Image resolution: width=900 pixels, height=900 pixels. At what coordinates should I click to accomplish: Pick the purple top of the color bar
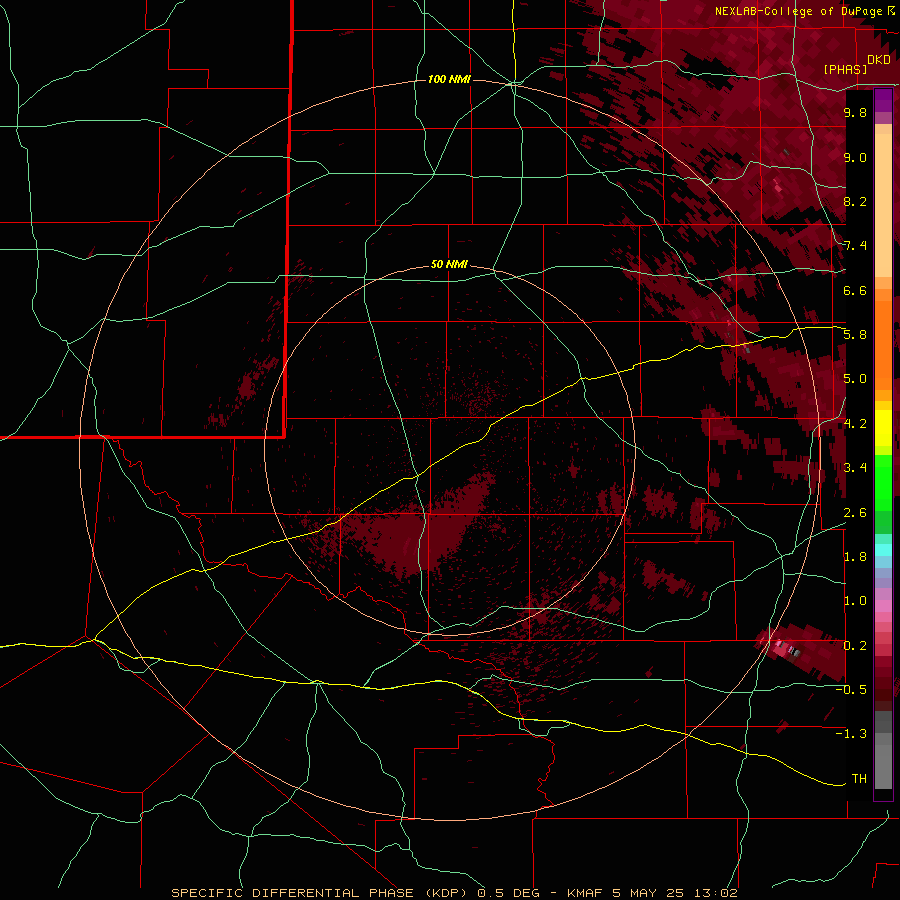pos(883,101)
